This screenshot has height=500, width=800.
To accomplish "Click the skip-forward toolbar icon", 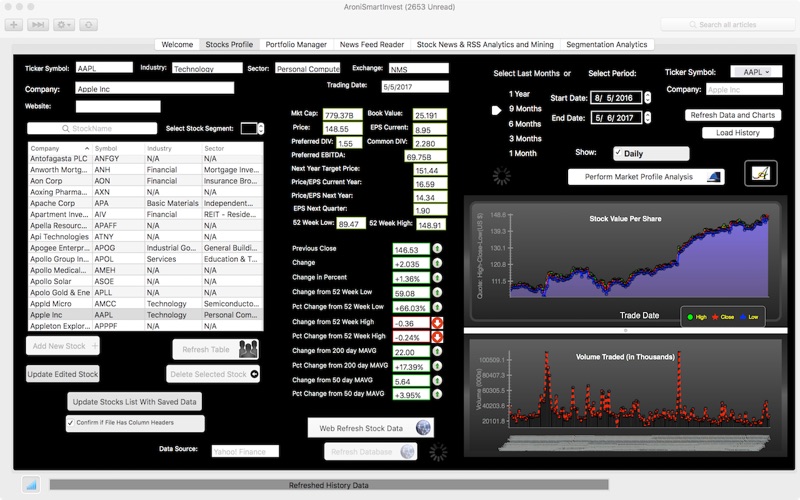I will click(38, 24).
